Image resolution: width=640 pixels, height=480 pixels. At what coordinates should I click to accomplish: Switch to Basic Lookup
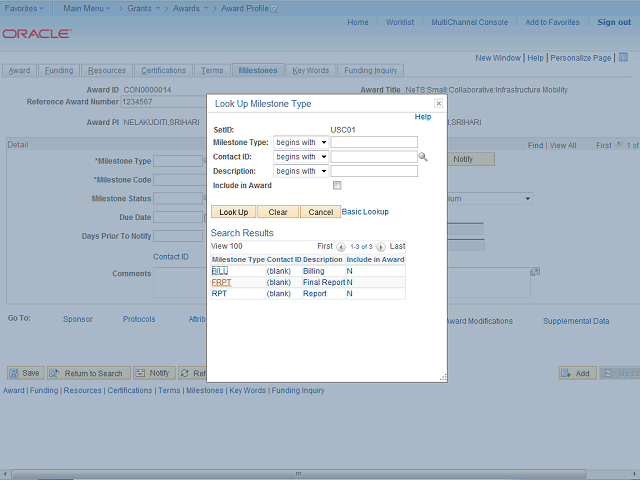click(x=365, y=212)
